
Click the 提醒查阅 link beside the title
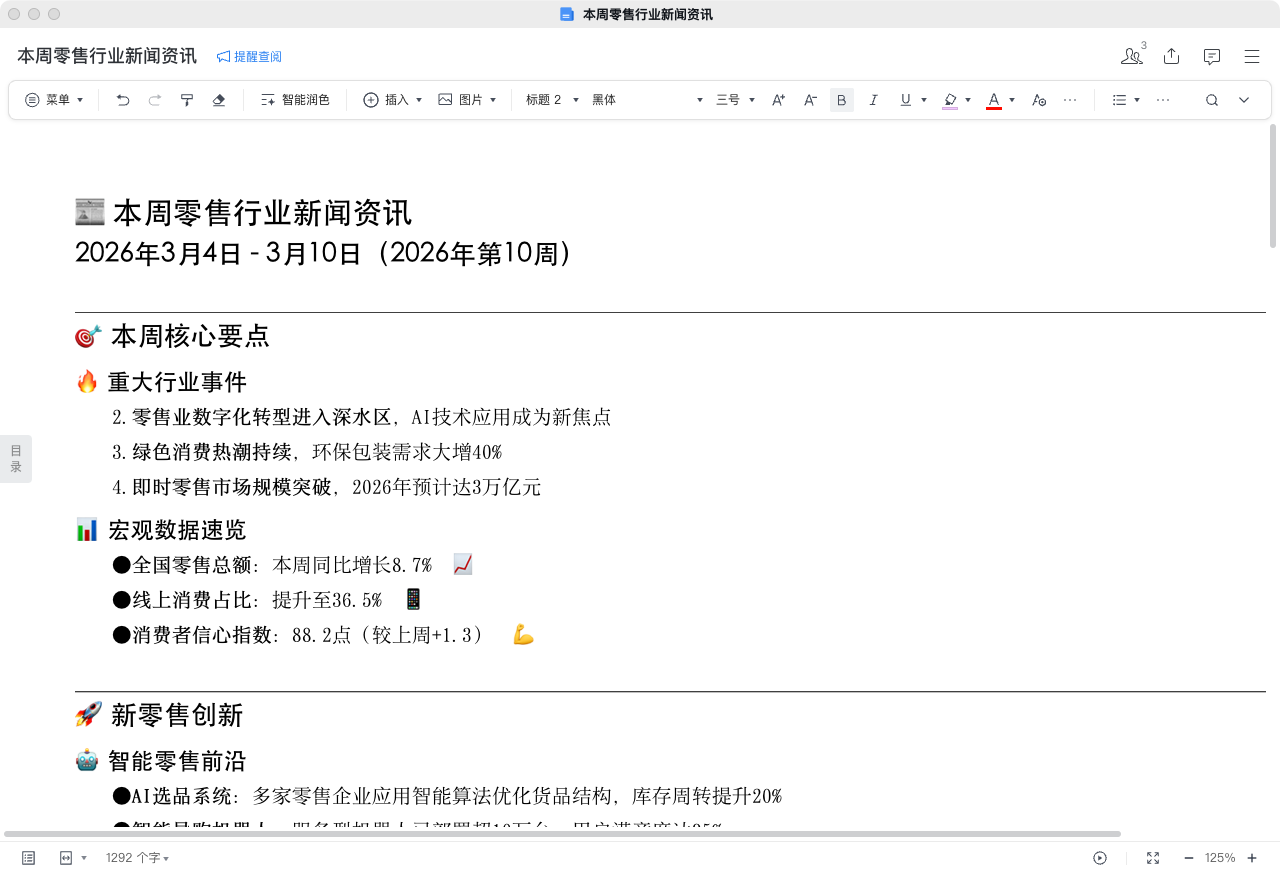[x=249, y=57]
